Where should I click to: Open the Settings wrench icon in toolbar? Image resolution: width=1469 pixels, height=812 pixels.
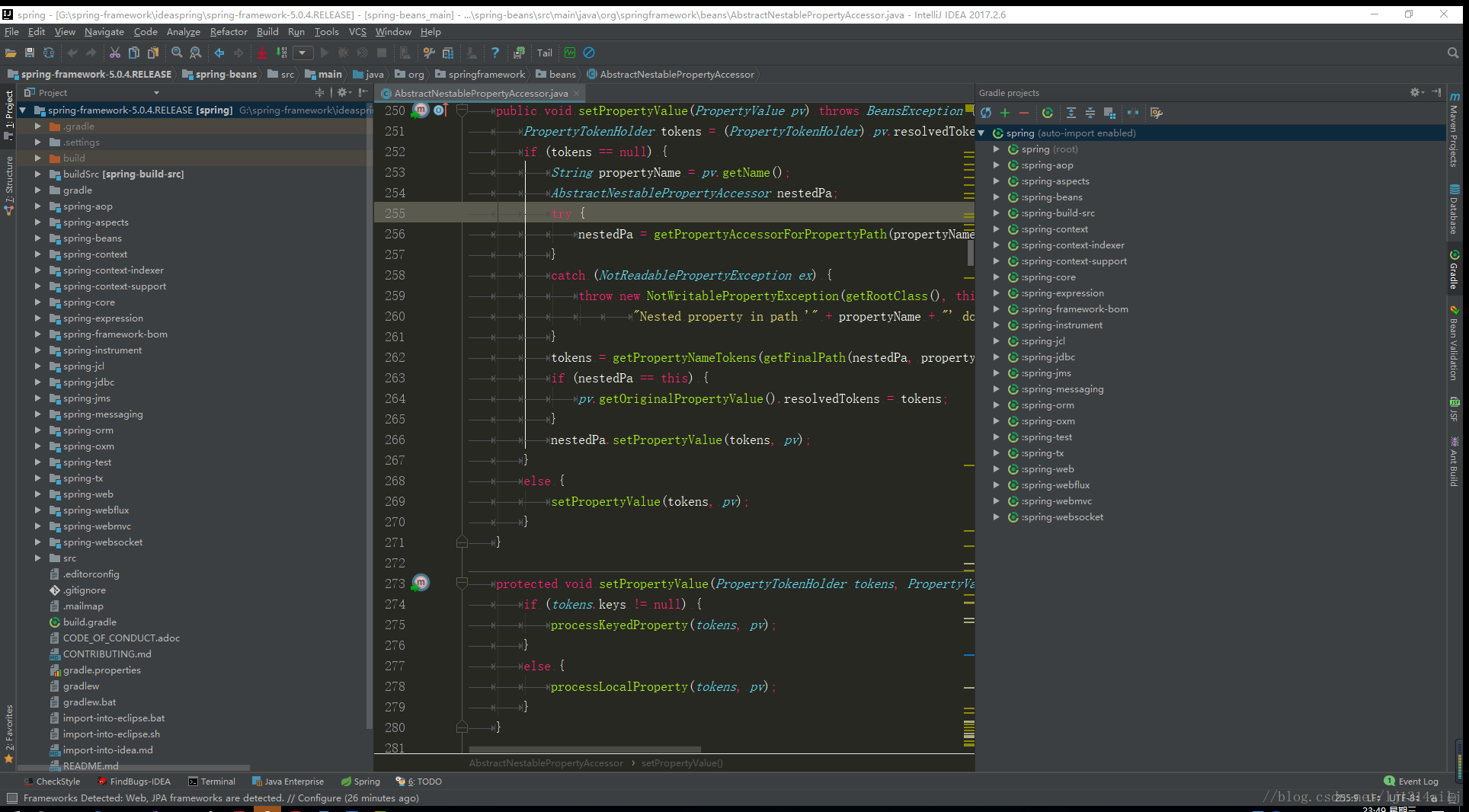coord(429,53)
